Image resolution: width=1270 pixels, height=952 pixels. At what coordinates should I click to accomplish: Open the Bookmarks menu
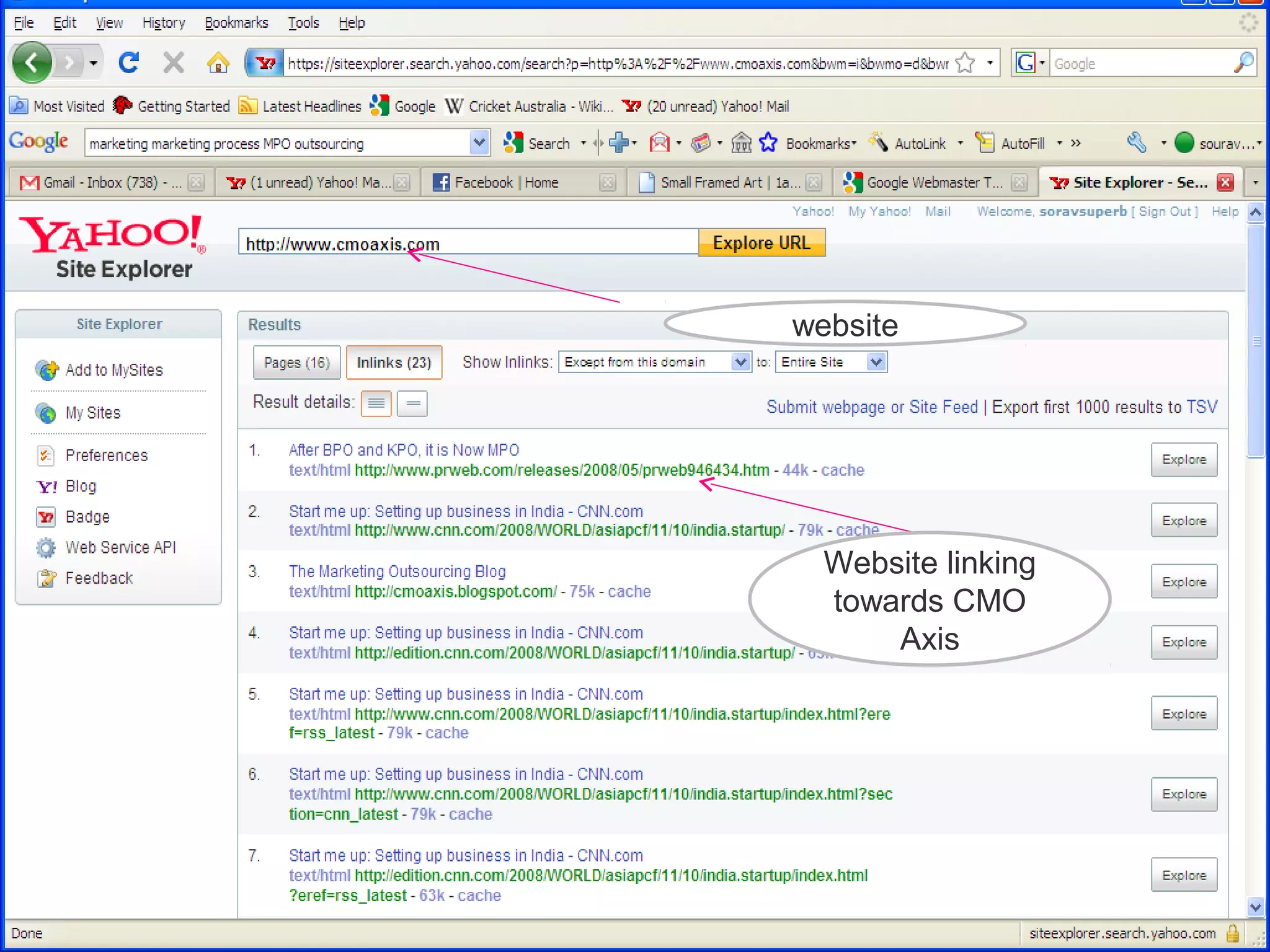point(236,23)
